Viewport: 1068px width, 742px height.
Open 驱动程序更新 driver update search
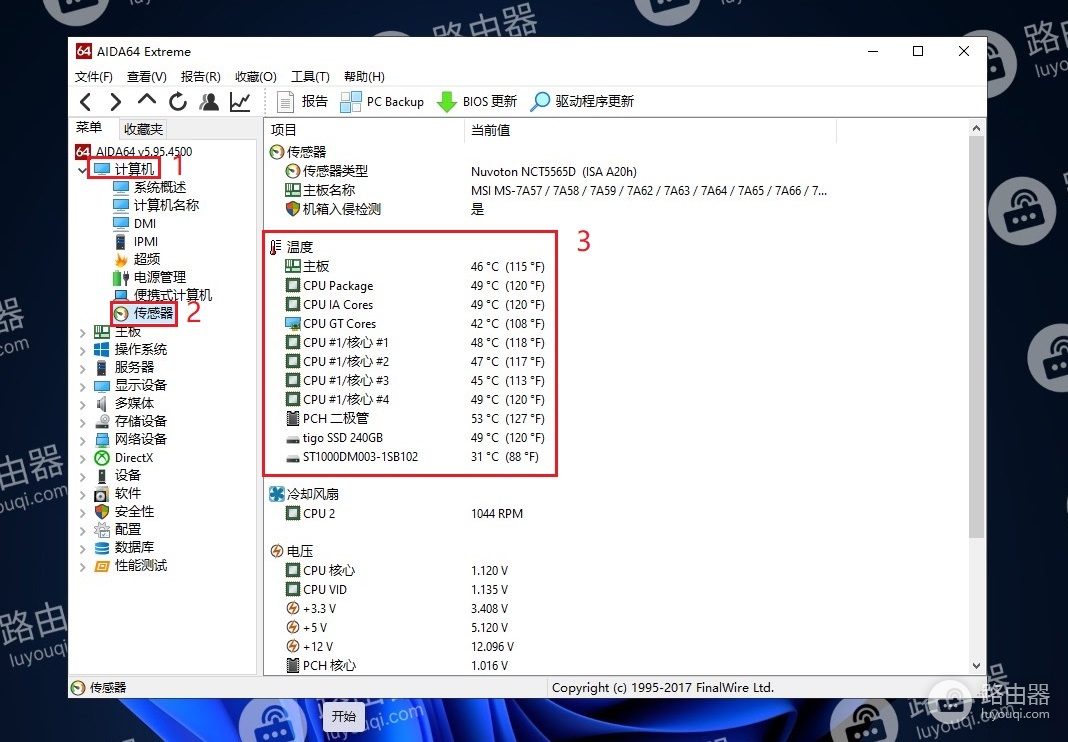click(x=582, y=102)
